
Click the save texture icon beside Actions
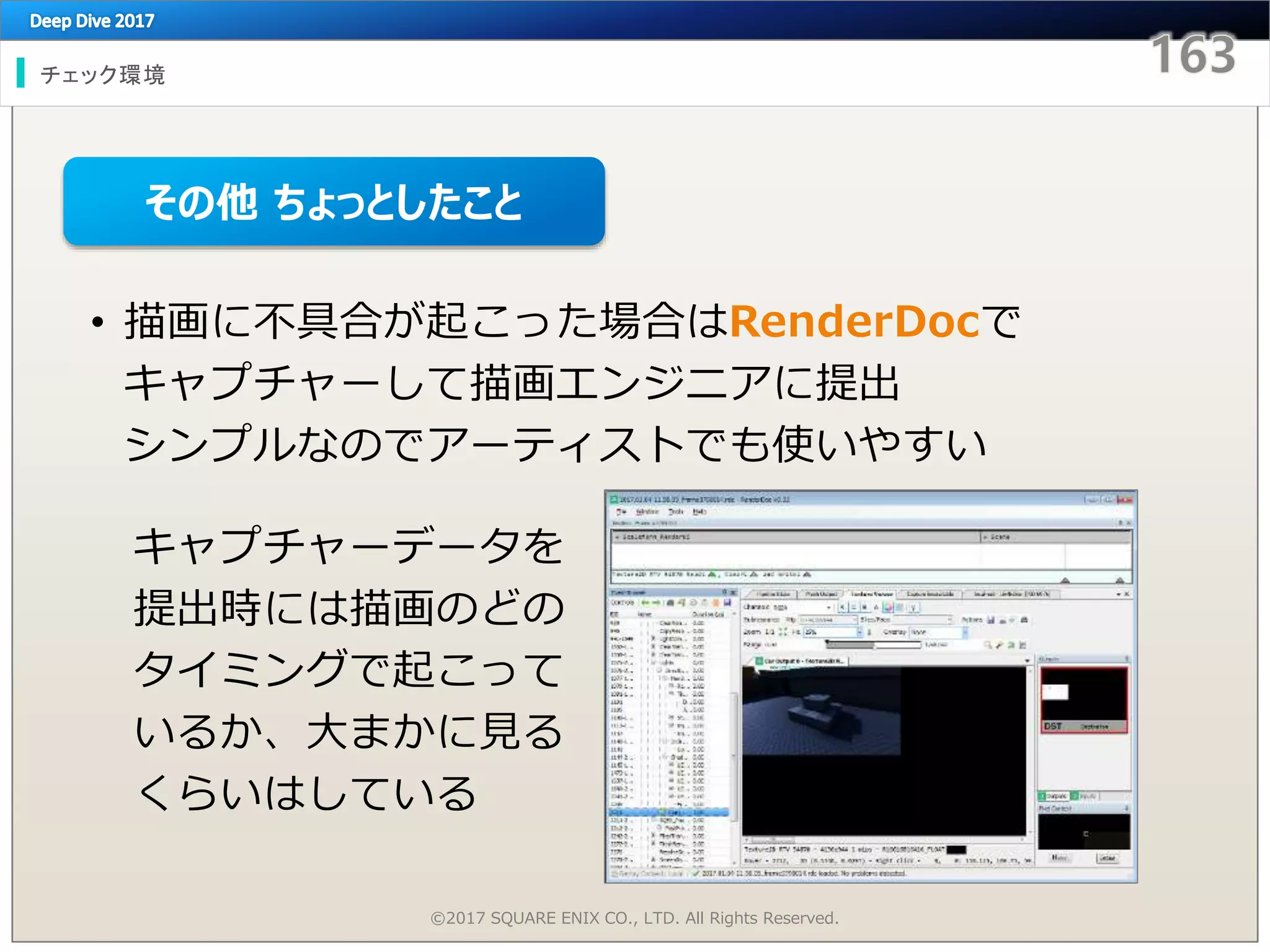991,620
